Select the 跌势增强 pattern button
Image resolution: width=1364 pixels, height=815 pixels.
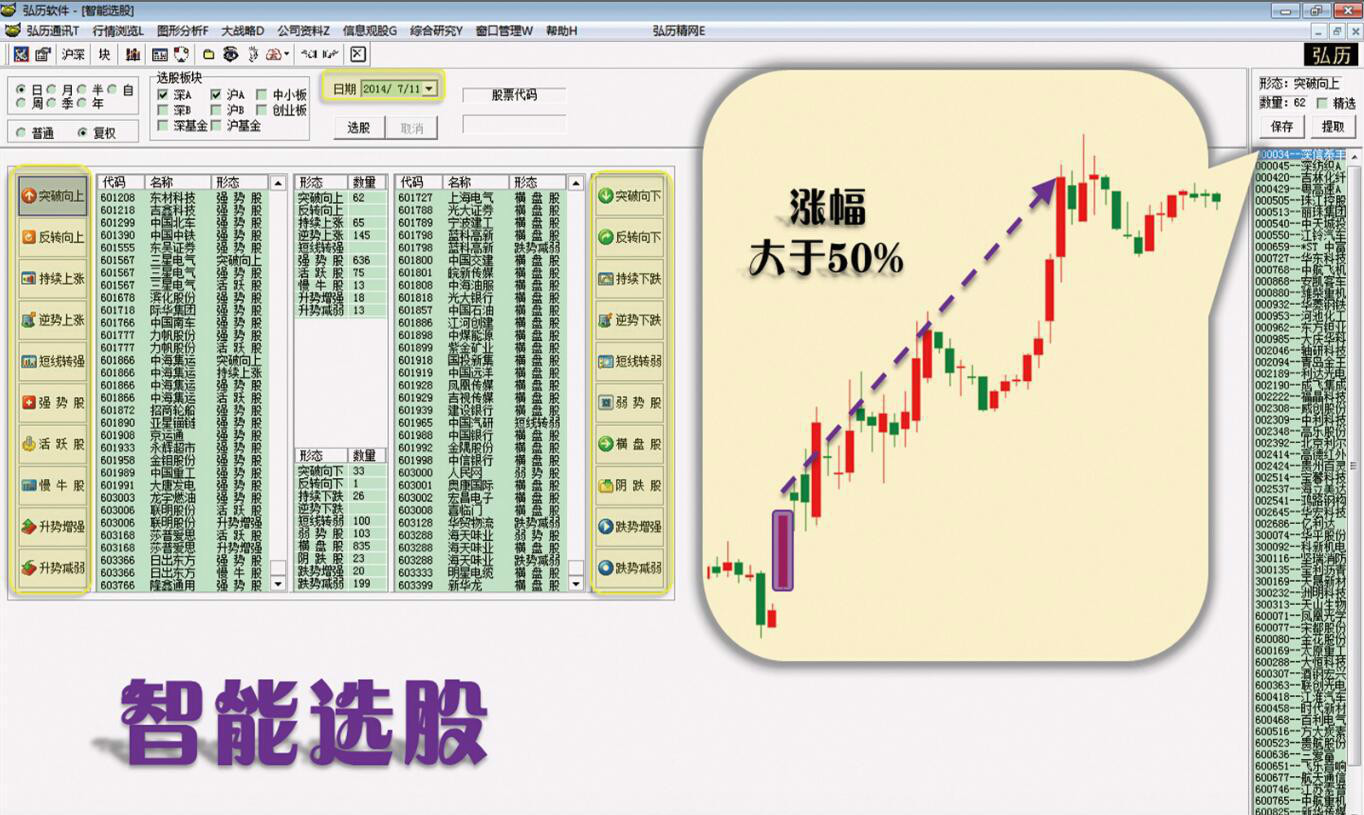(629, 527)
